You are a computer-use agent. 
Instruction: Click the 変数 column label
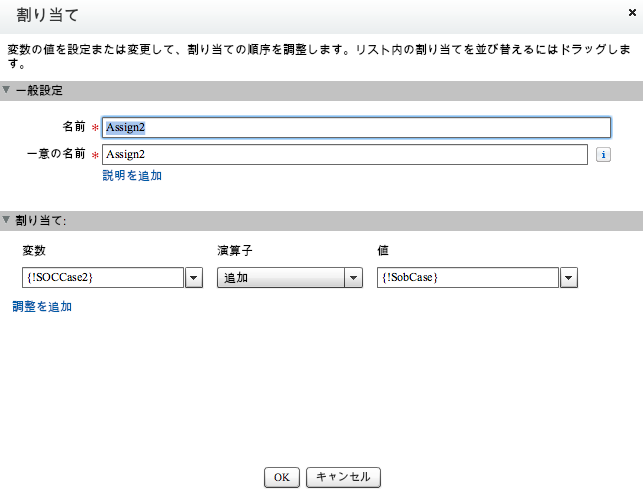34,250
